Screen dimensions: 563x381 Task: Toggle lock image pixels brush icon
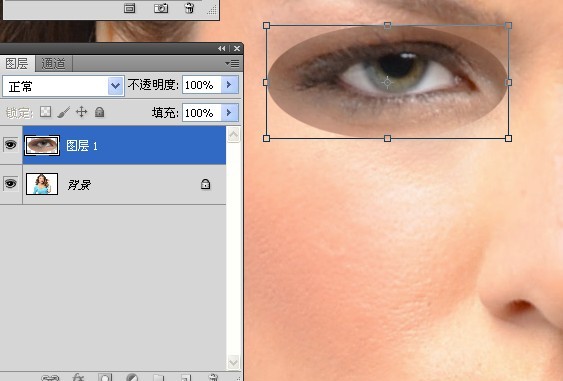click(64, 112)
